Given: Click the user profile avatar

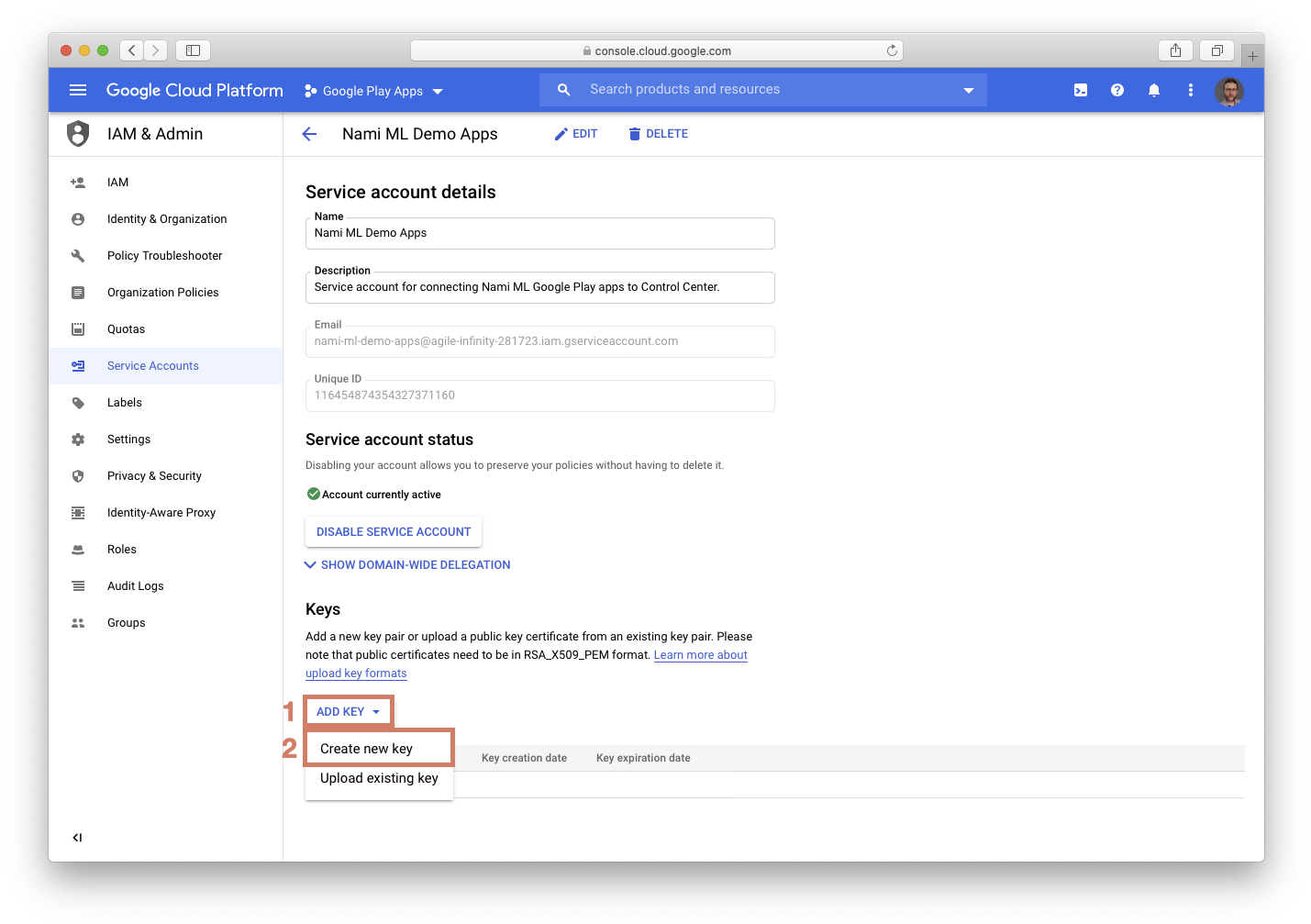Looking at the screenshot, I should tap(1229, 91).
